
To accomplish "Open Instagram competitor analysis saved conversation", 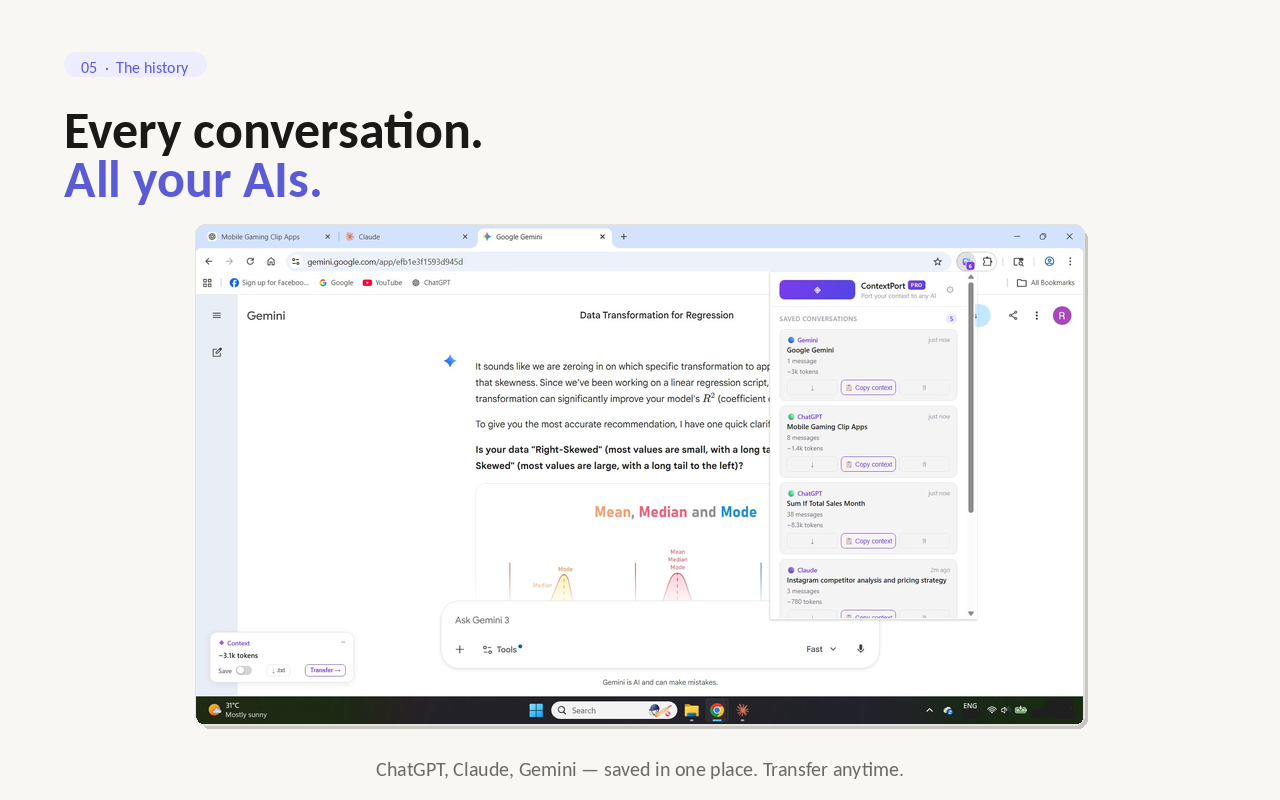I will (868, 588).
